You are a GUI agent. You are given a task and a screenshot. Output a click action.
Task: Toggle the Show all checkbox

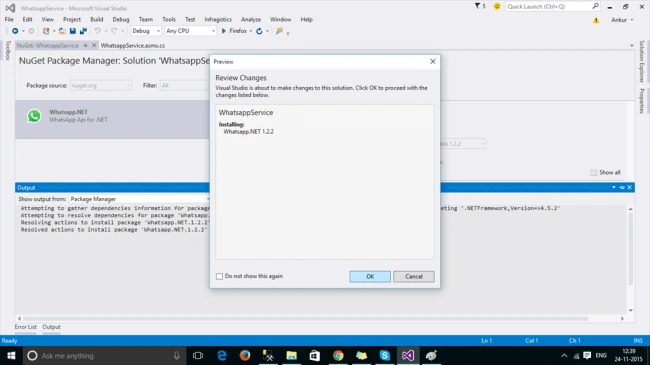click(x=594, y=173)
